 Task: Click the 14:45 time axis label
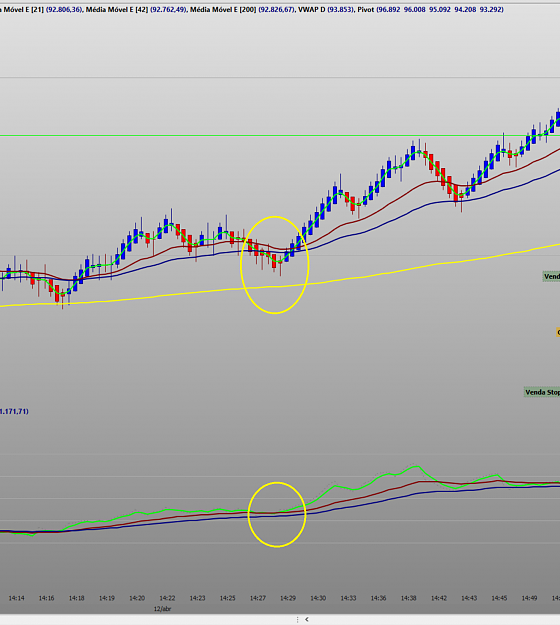click(x=499, y=598)
